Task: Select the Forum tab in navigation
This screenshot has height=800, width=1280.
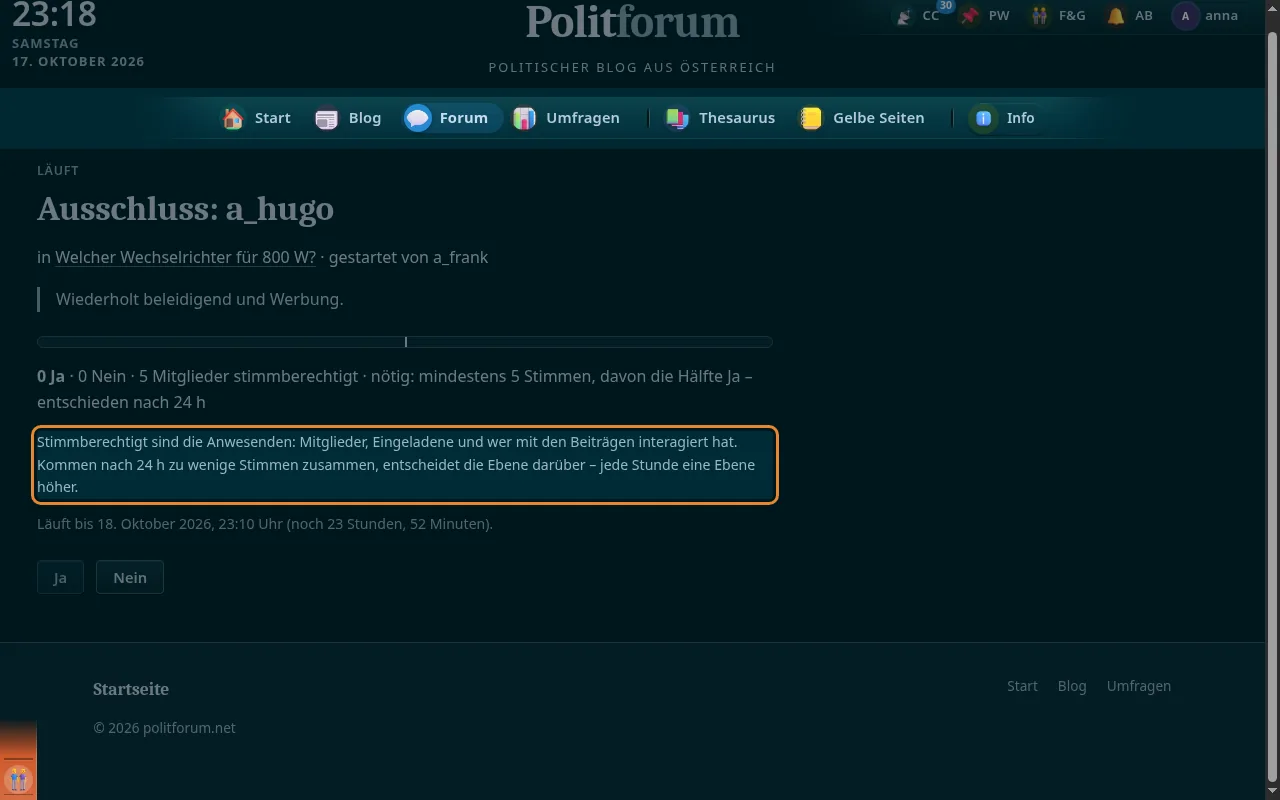Action: point(452,118)
